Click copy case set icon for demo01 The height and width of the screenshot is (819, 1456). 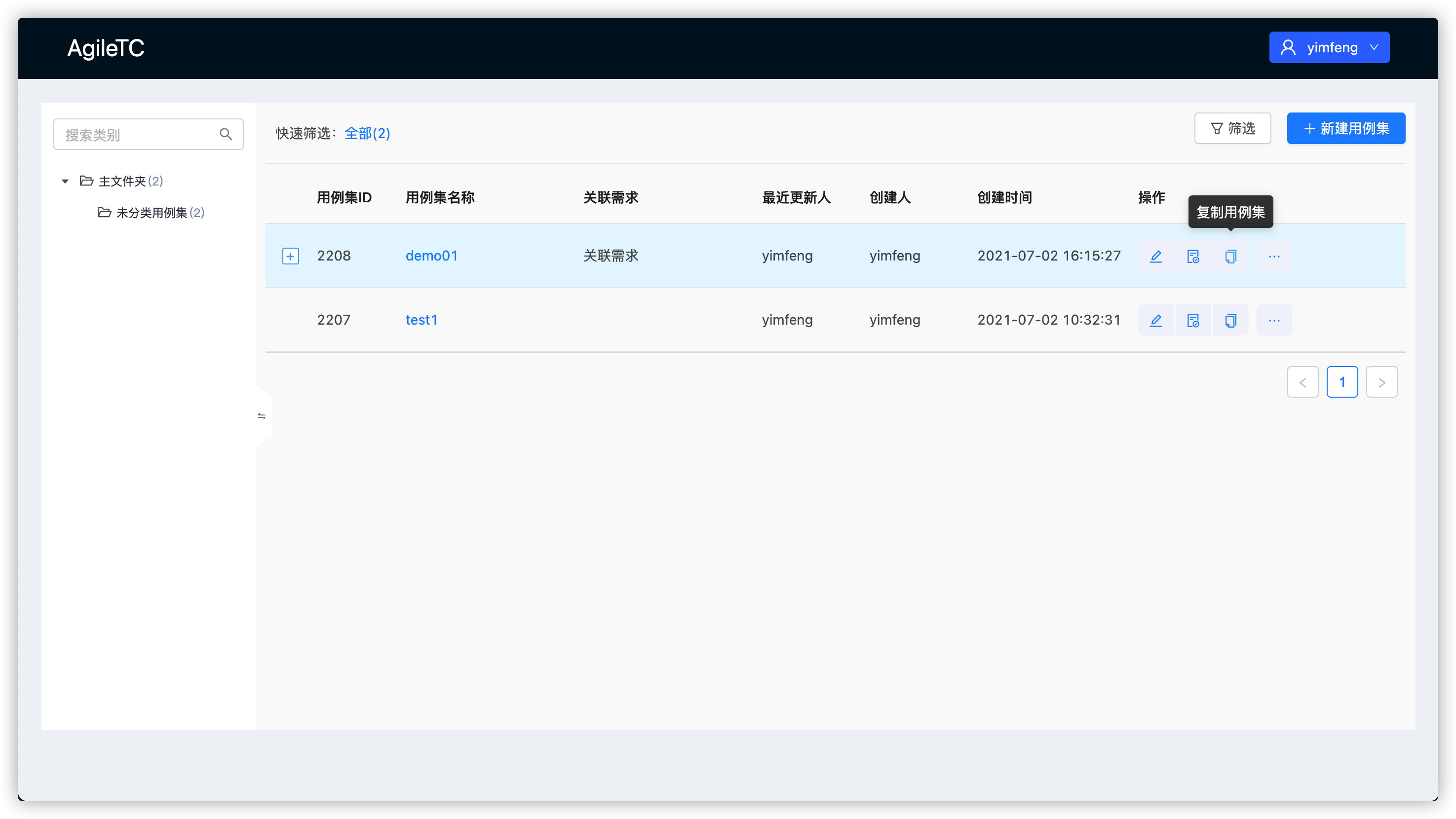click(x=1230, y=257)
